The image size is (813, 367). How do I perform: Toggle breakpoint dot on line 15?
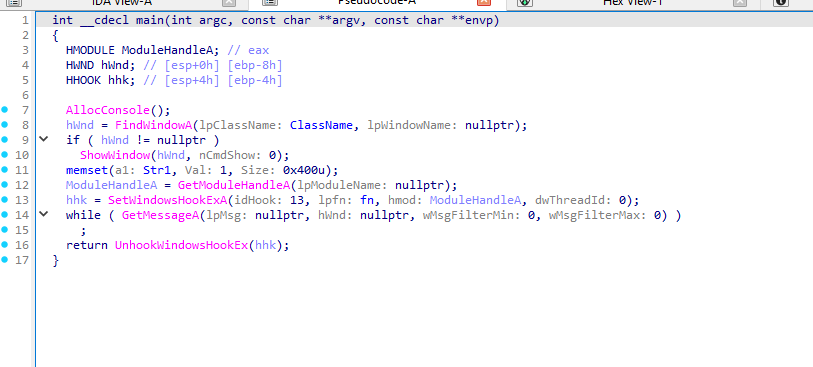[5, 230]
